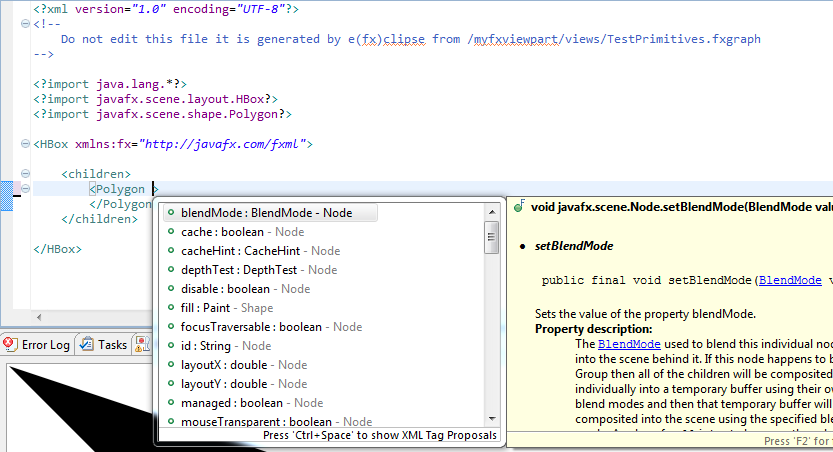Screen dimensions: 833x452
Task: Collapse the Polygon element fold marker
Action: pos(26,189)
